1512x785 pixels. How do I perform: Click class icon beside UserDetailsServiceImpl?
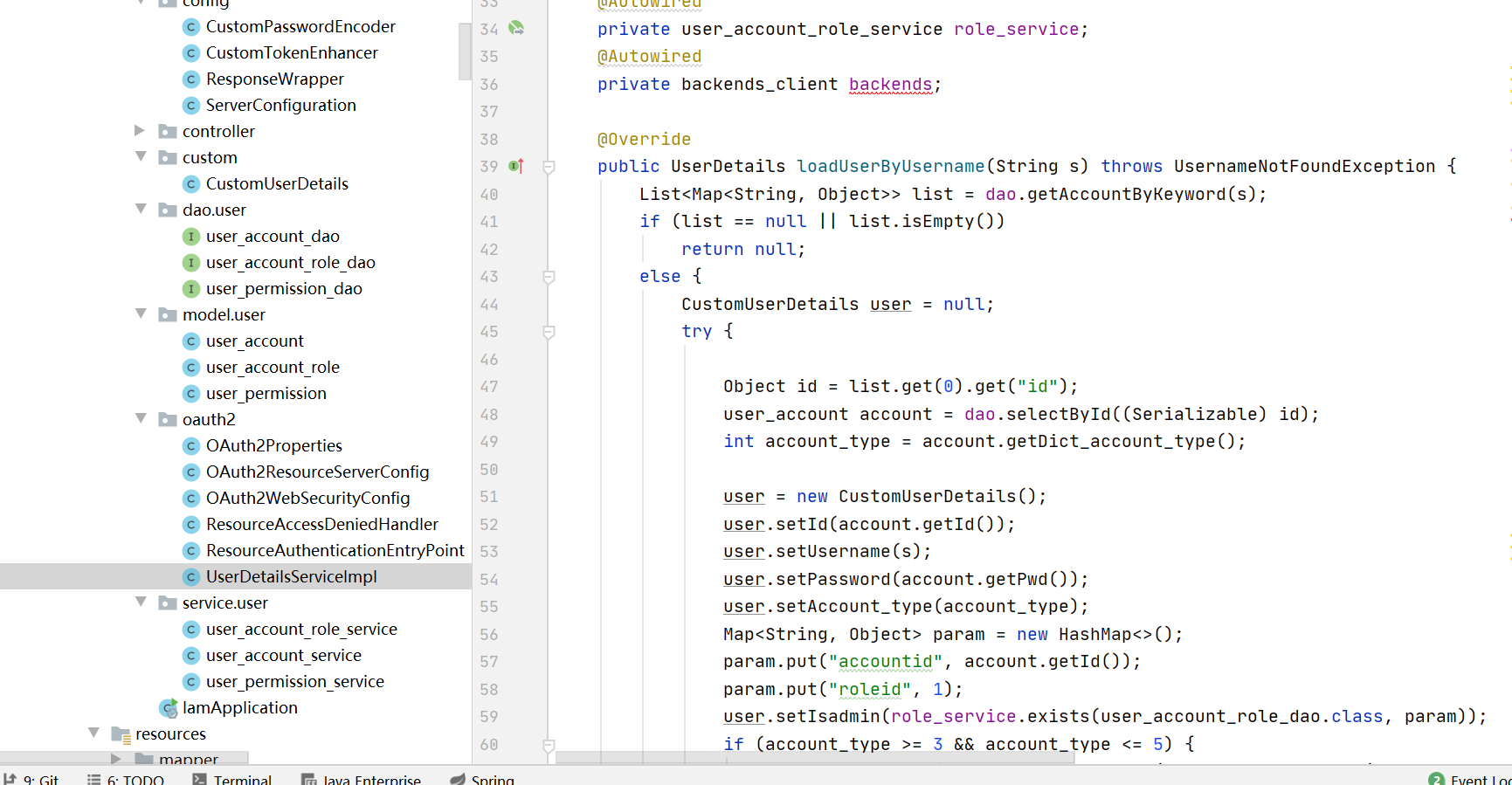pos(191,577)
